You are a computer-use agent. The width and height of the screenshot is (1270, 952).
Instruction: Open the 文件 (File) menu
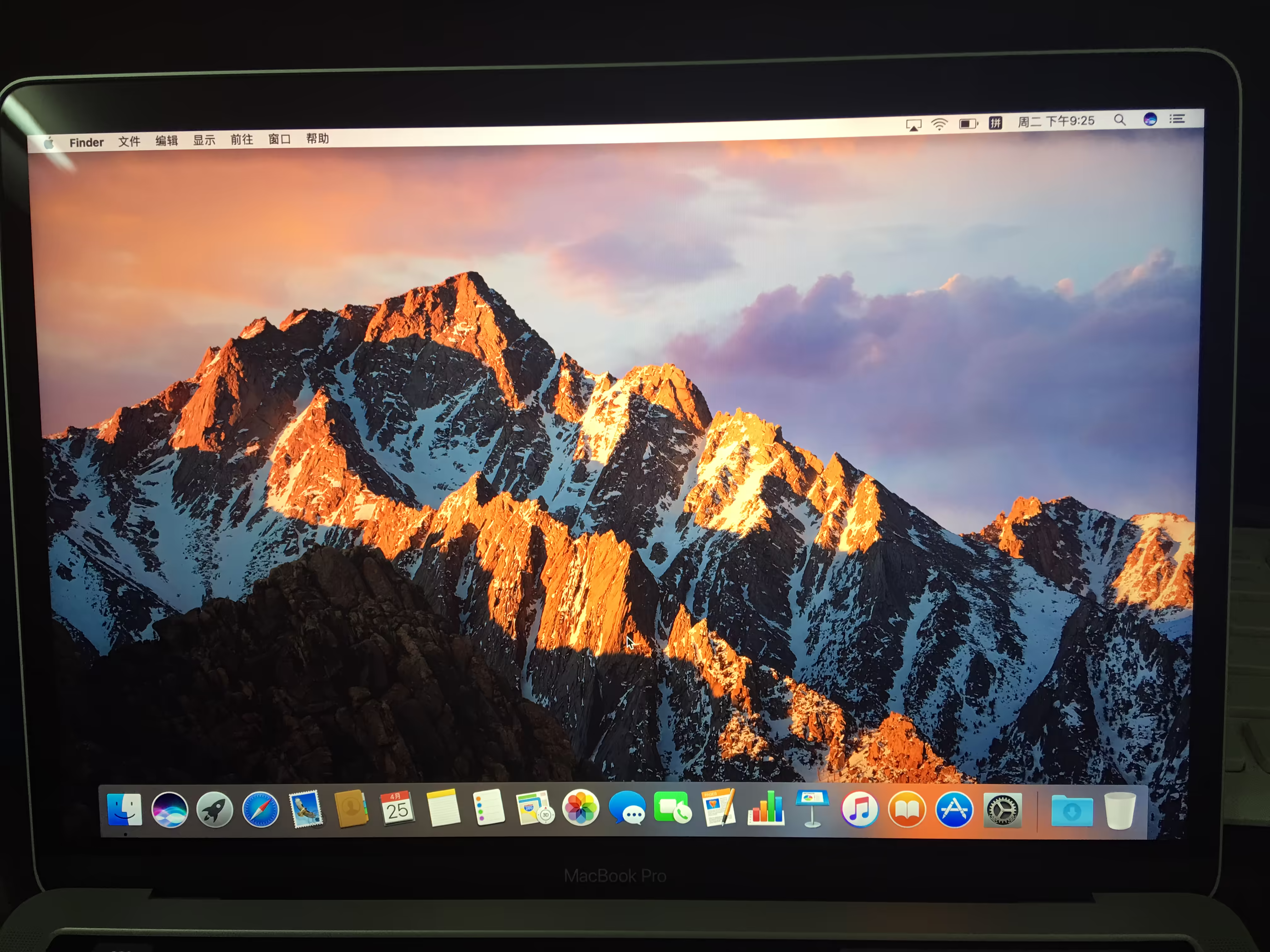(x=129, y=141)
